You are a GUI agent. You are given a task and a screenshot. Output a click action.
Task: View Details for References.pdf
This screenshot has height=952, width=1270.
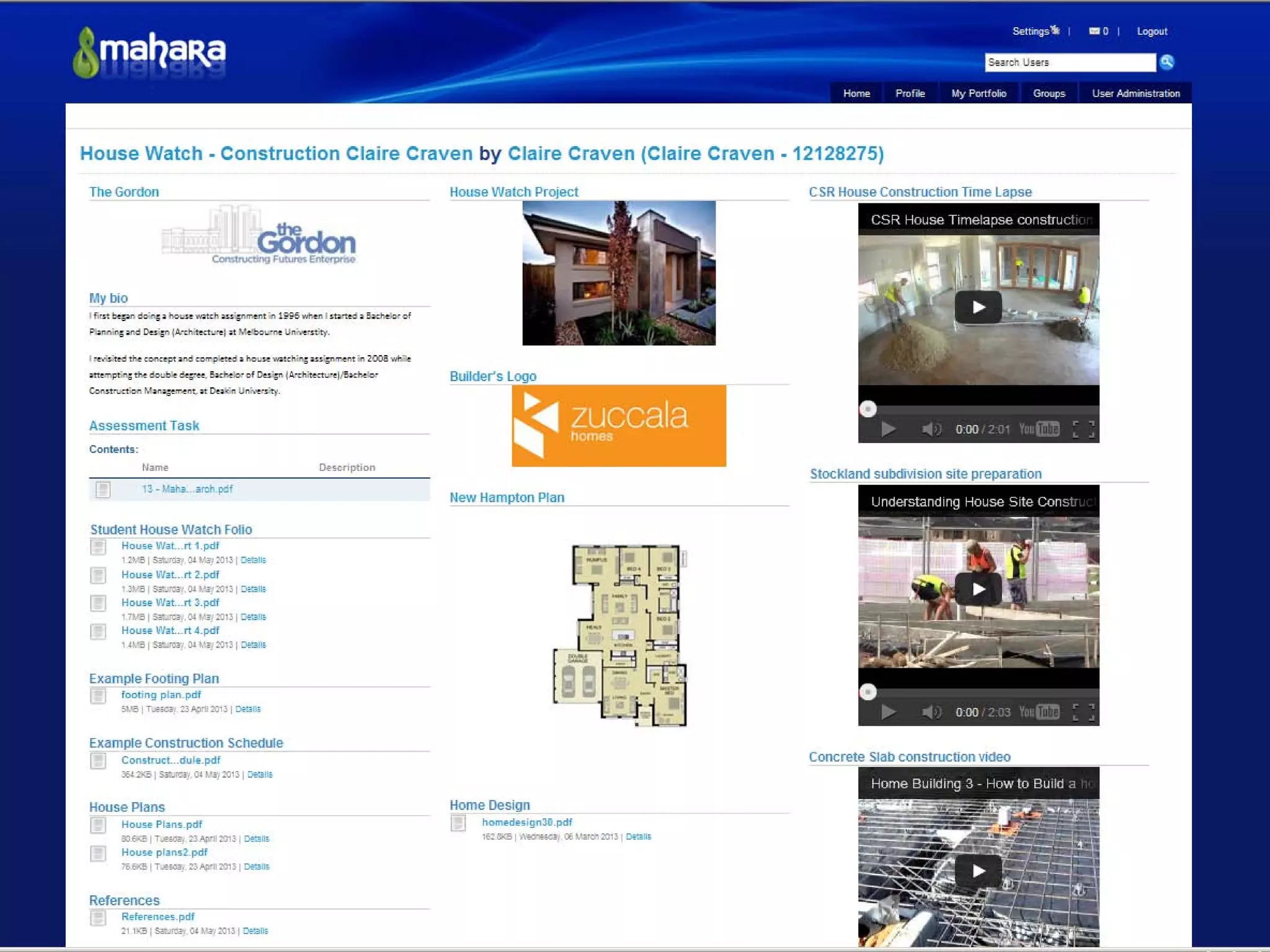(255, 931)
